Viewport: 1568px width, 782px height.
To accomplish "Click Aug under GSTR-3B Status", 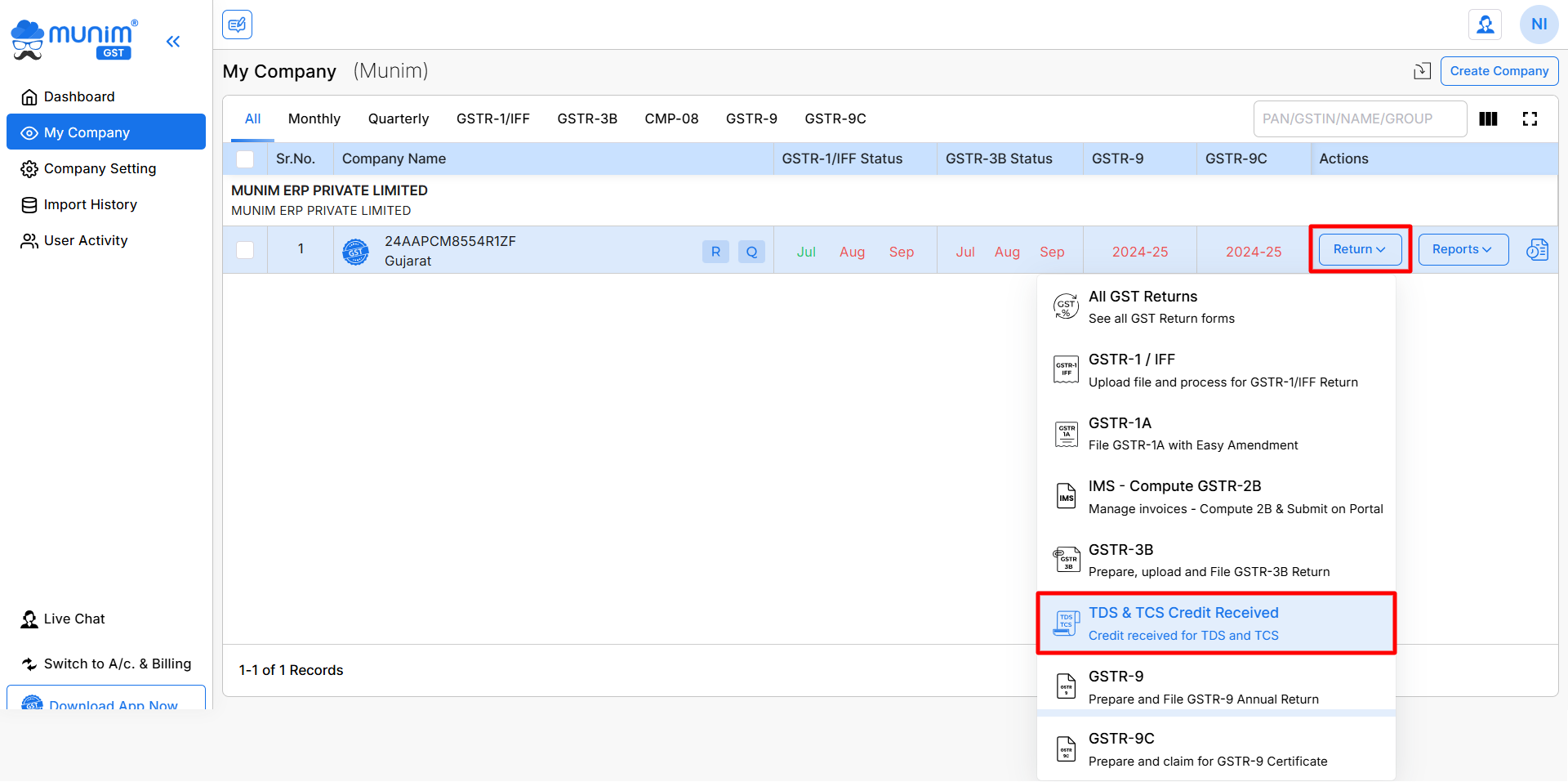I will click(x=1007, y=252).
